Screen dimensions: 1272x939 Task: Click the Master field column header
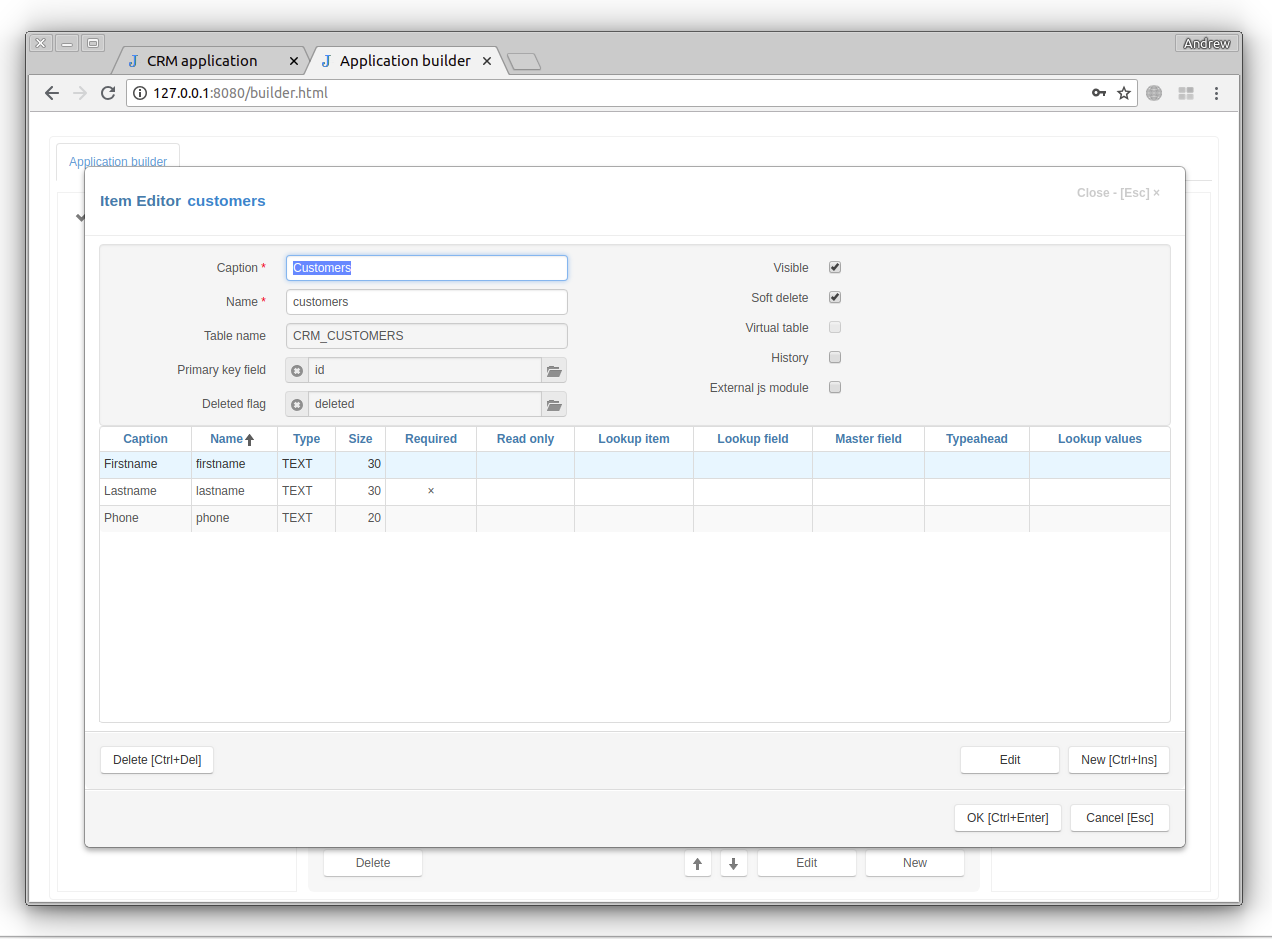point(869,439)
